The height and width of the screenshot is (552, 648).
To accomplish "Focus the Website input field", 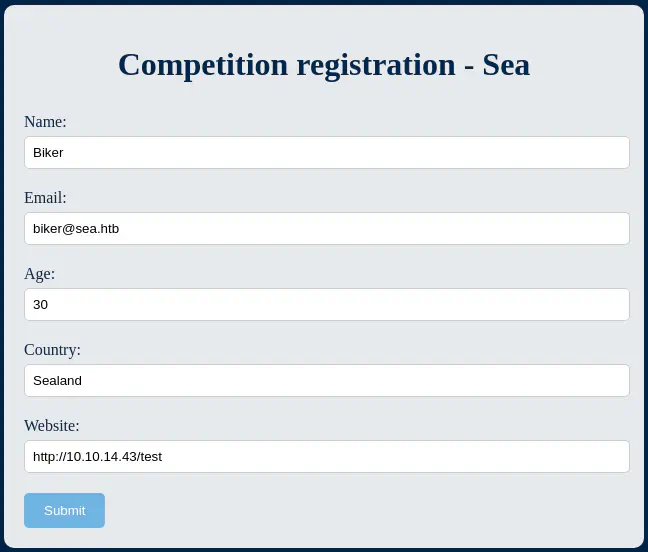I will (326, 457).
